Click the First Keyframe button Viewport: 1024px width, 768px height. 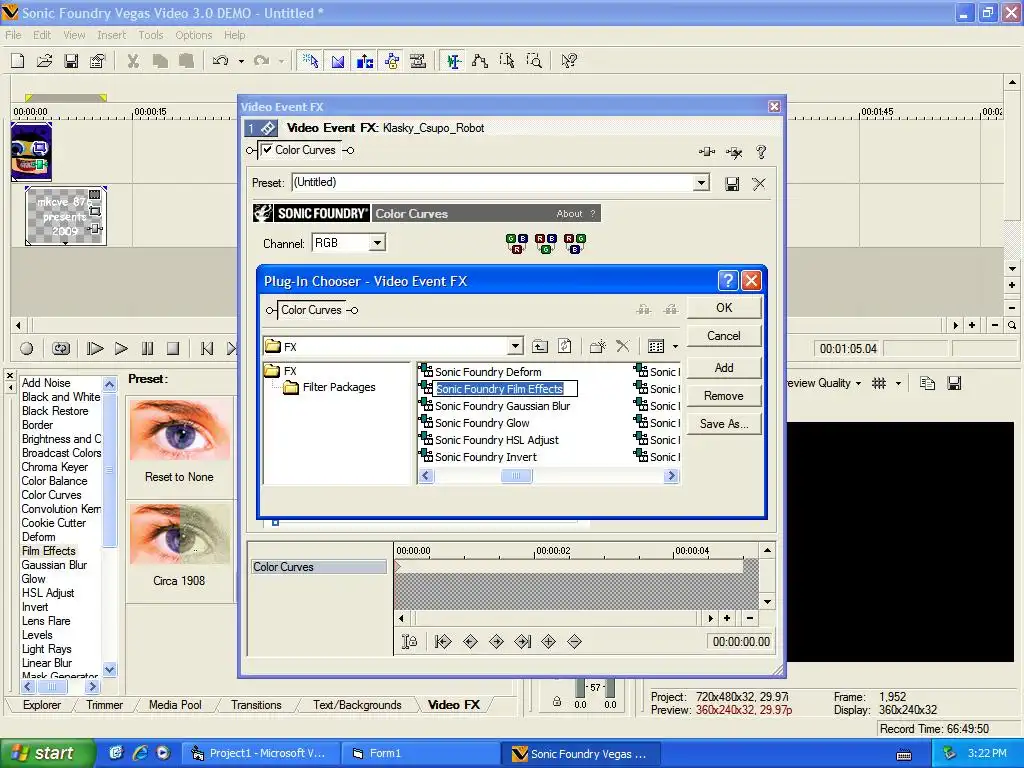(443, 642)
